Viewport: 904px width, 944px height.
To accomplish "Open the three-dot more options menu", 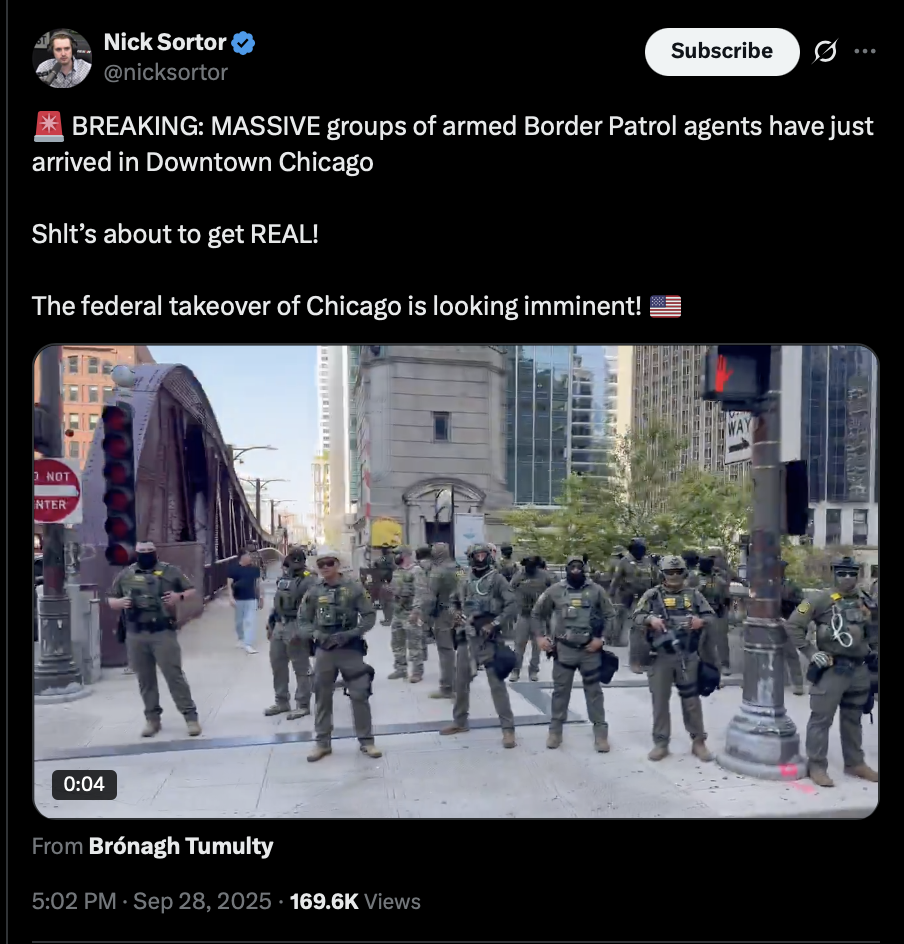I will pyautogui.click(x=865, y=51).
